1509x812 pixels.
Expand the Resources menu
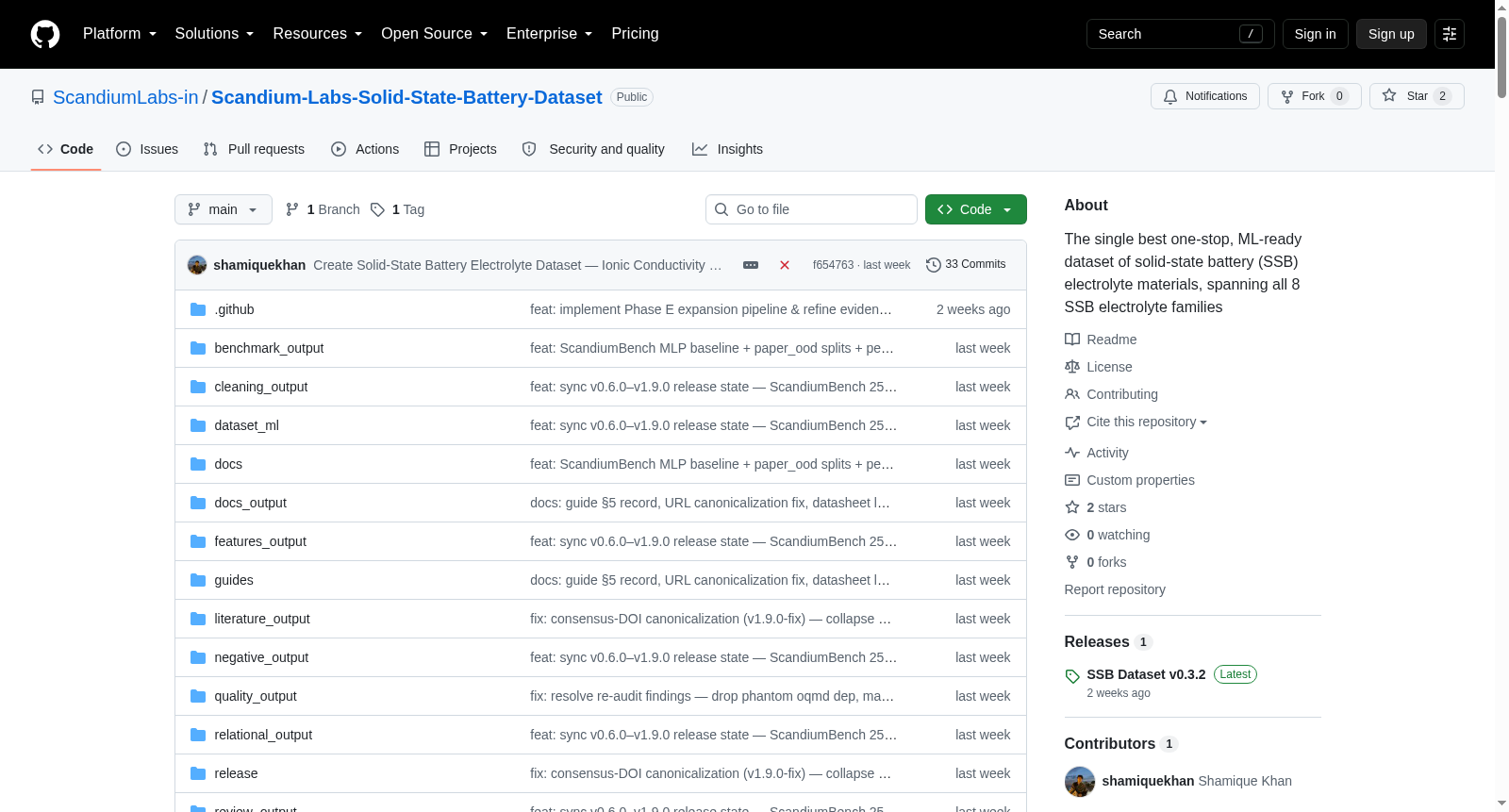pyautogui.click(x=318, y=34)
